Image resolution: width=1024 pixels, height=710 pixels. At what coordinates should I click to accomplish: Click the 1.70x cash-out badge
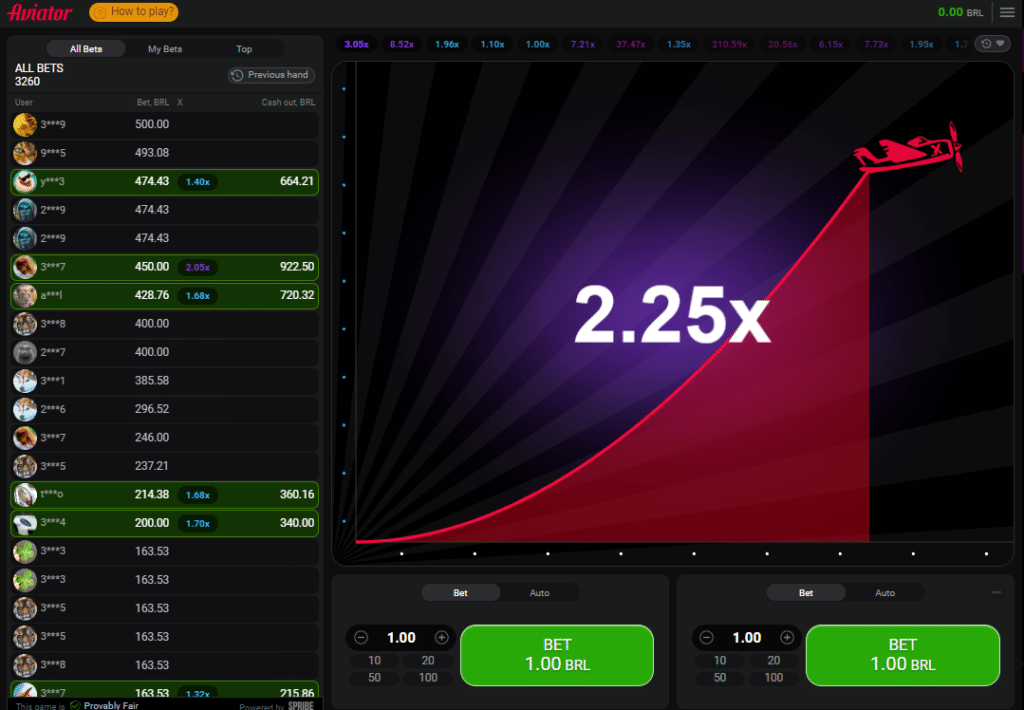pyautogui.click(x=198, y=523)
